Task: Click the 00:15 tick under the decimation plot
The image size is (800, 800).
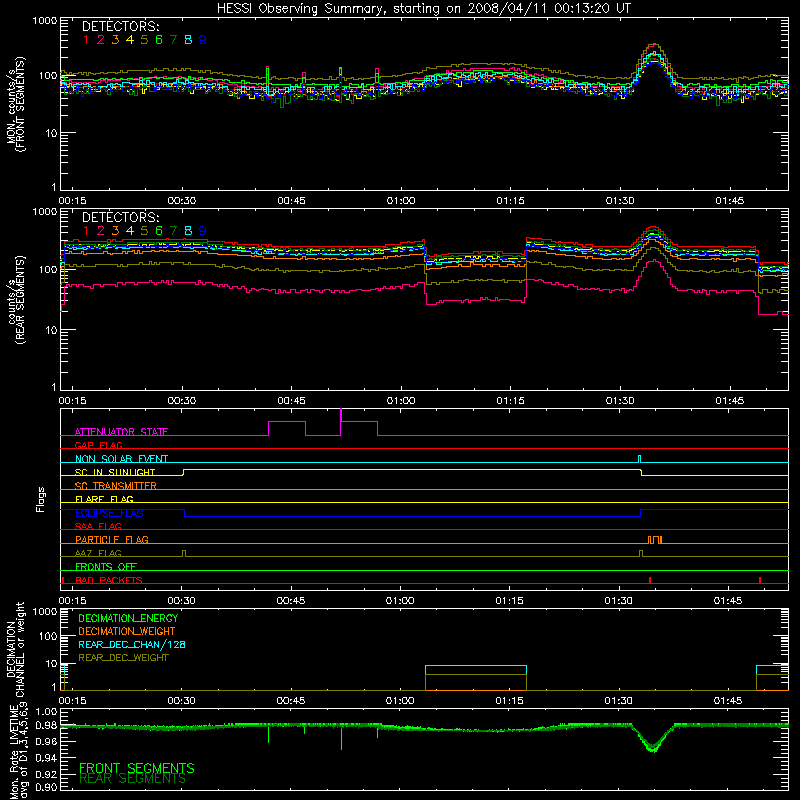Action: click(72, 701)
